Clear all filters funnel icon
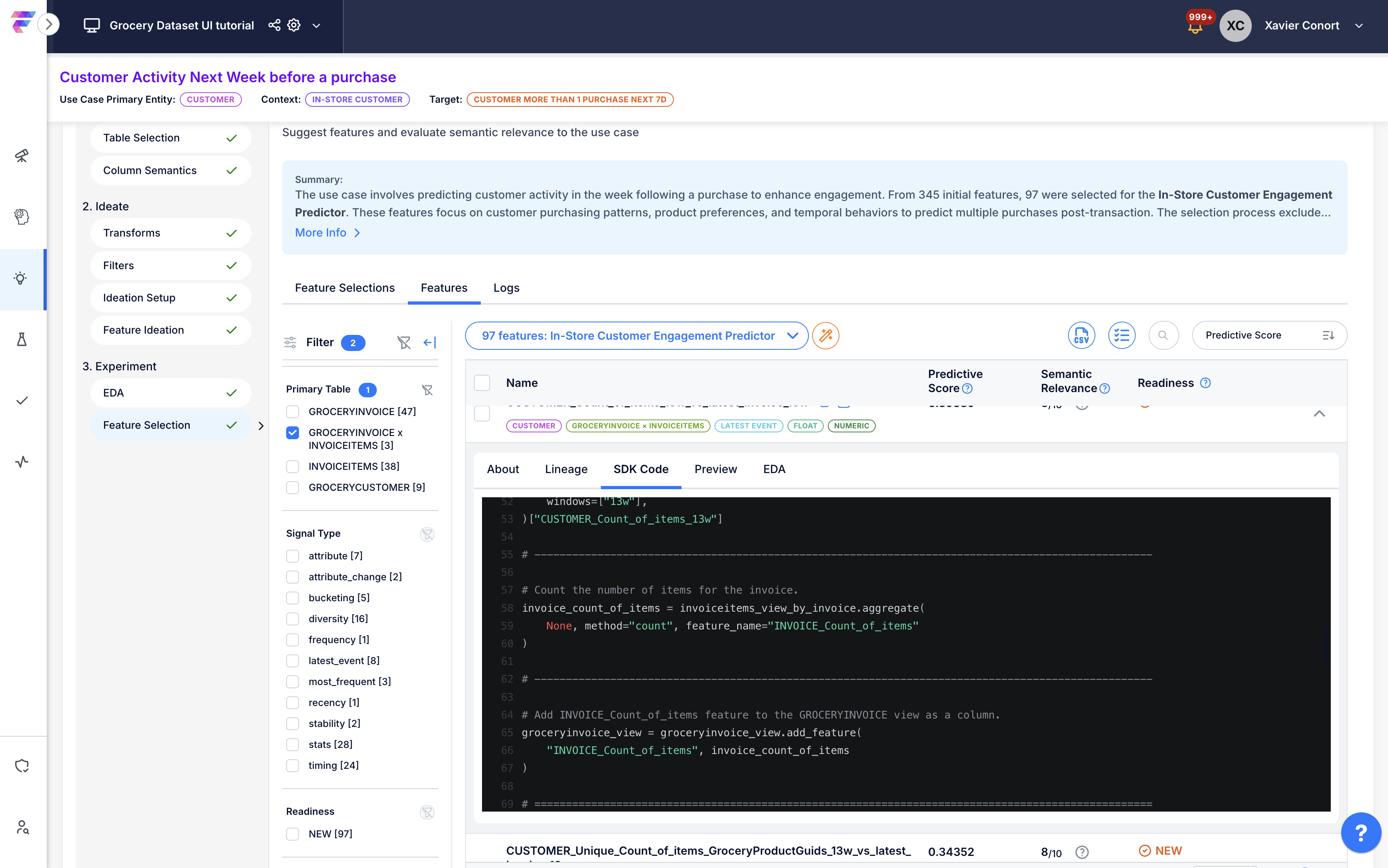This screenshot has width=1388, height=868. click(403, 343)
